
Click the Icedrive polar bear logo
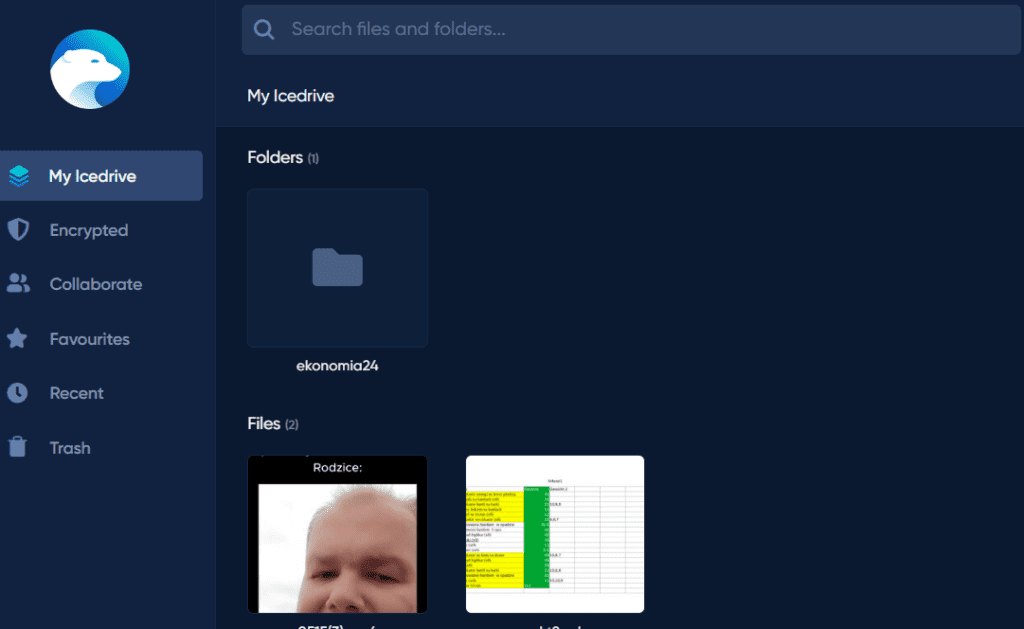90,69
